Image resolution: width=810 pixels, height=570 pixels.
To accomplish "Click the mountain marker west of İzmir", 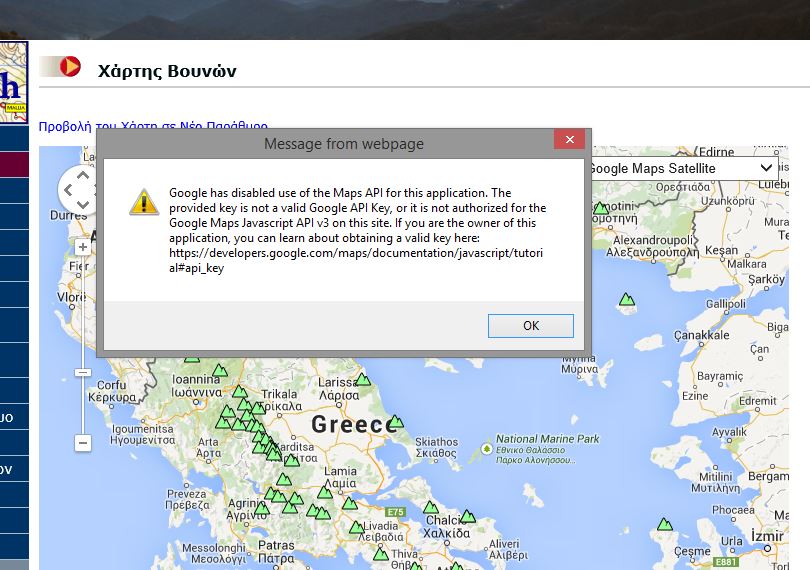I will pos(665,524).
